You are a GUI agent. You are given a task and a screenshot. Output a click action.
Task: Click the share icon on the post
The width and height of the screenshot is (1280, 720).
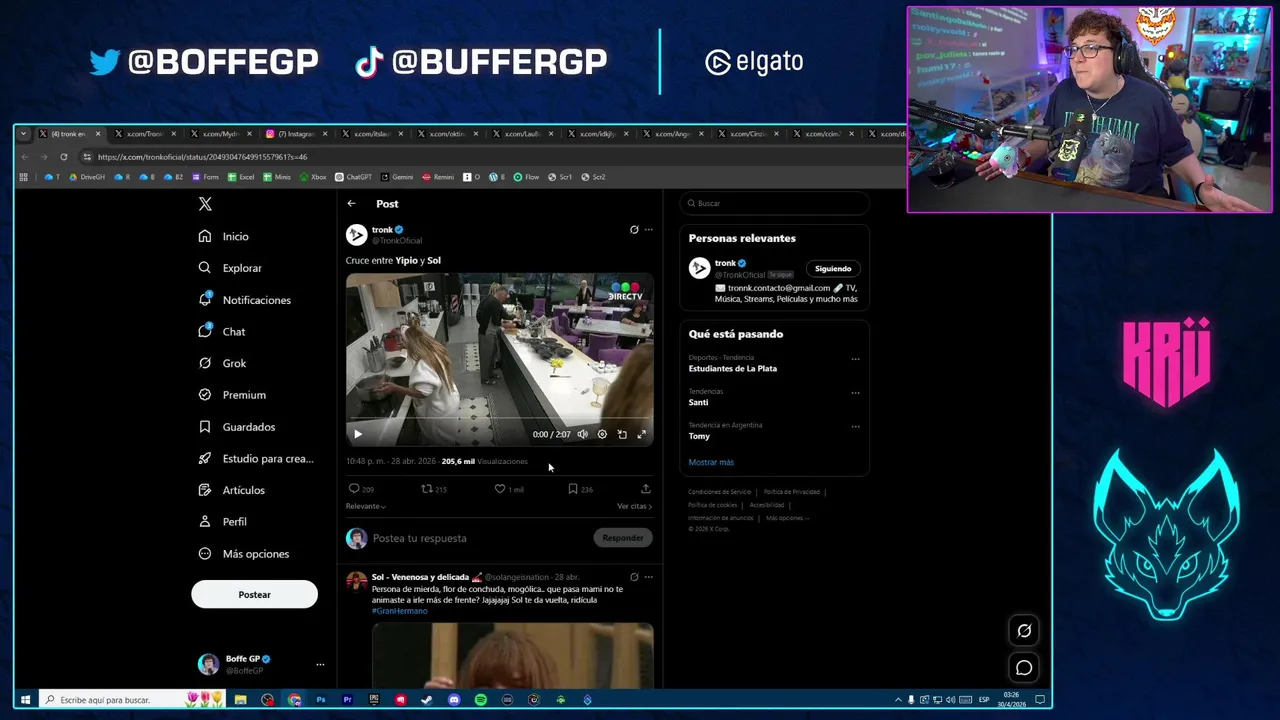(x=646, y=489)
